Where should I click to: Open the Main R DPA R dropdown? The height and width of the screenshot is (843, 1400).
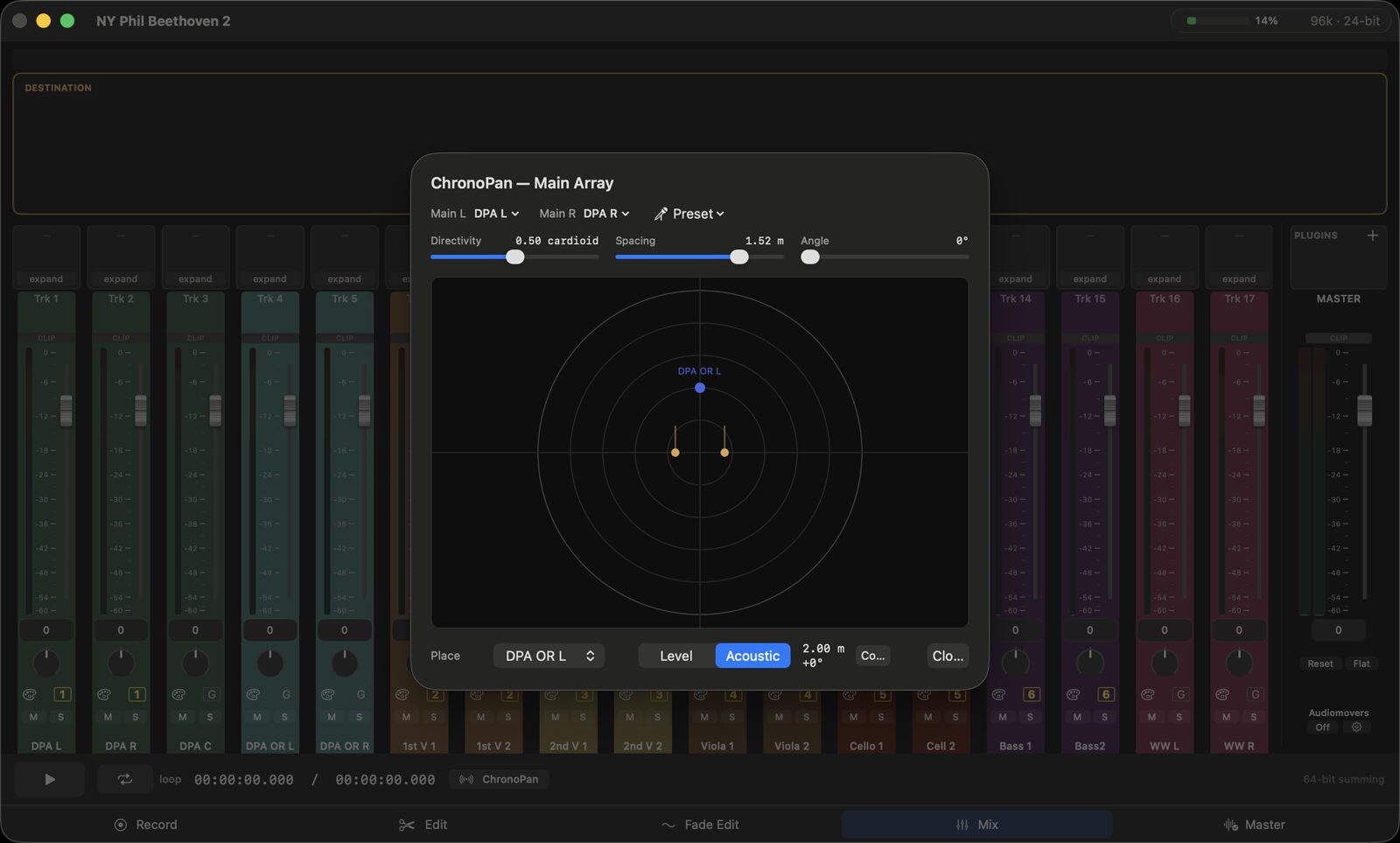[606, 214]
